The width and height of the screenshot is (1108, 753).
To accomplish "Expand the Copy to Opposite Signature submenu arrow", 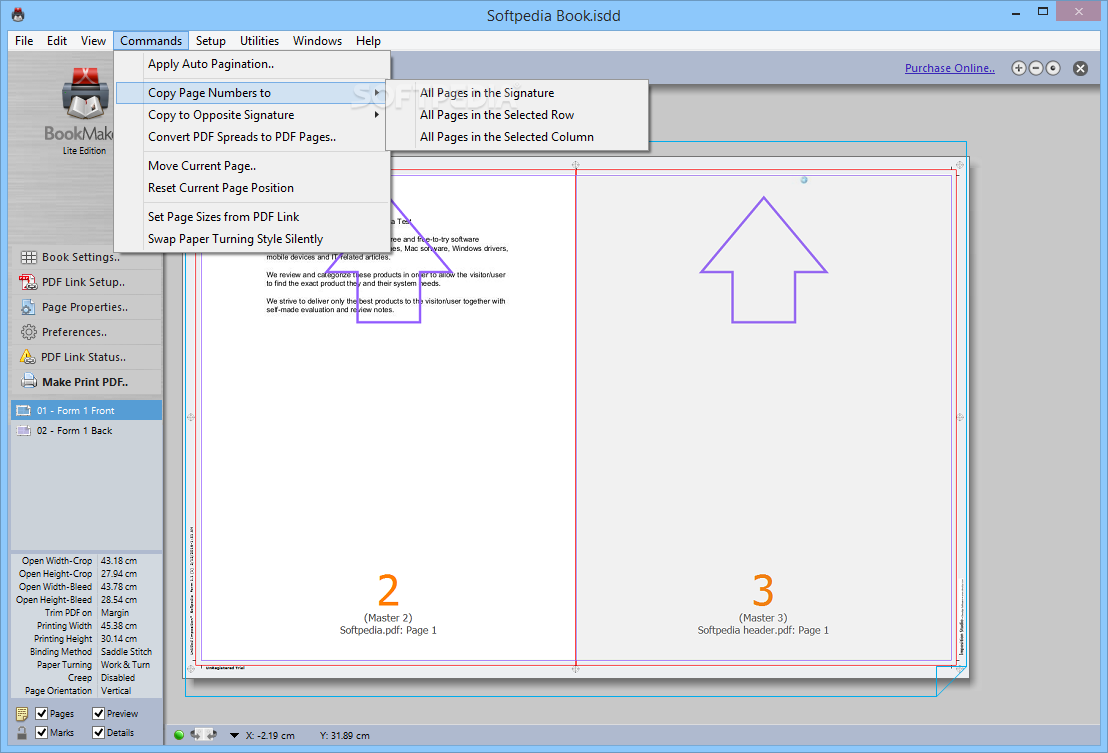I will click(377, 114).
